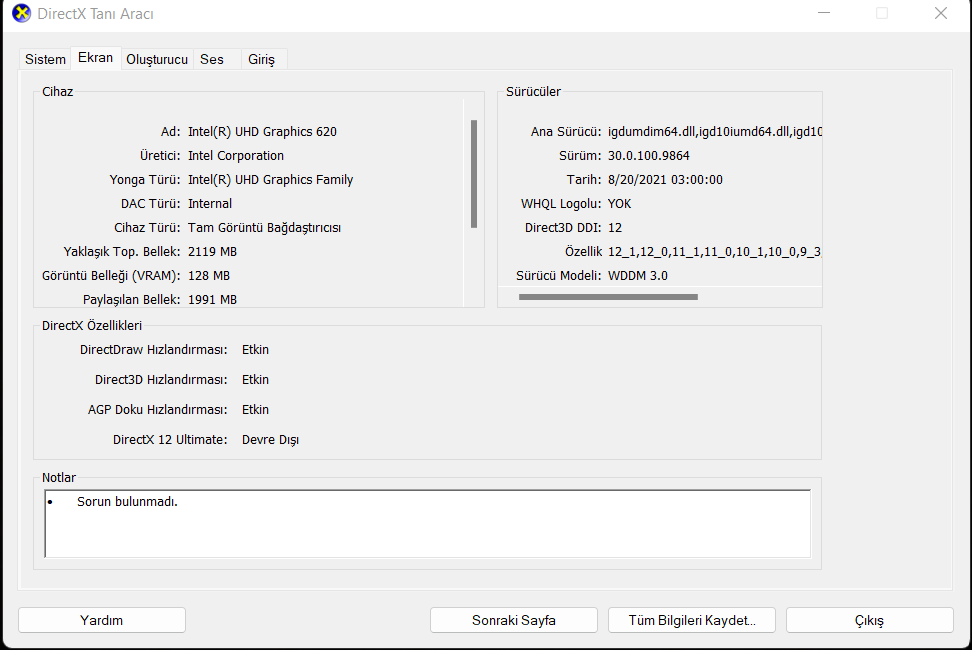The width and height of the screenshot is (972, 650).
Task: Click the 'DirectX 12 Ultimate:' label
Action: 170,440
